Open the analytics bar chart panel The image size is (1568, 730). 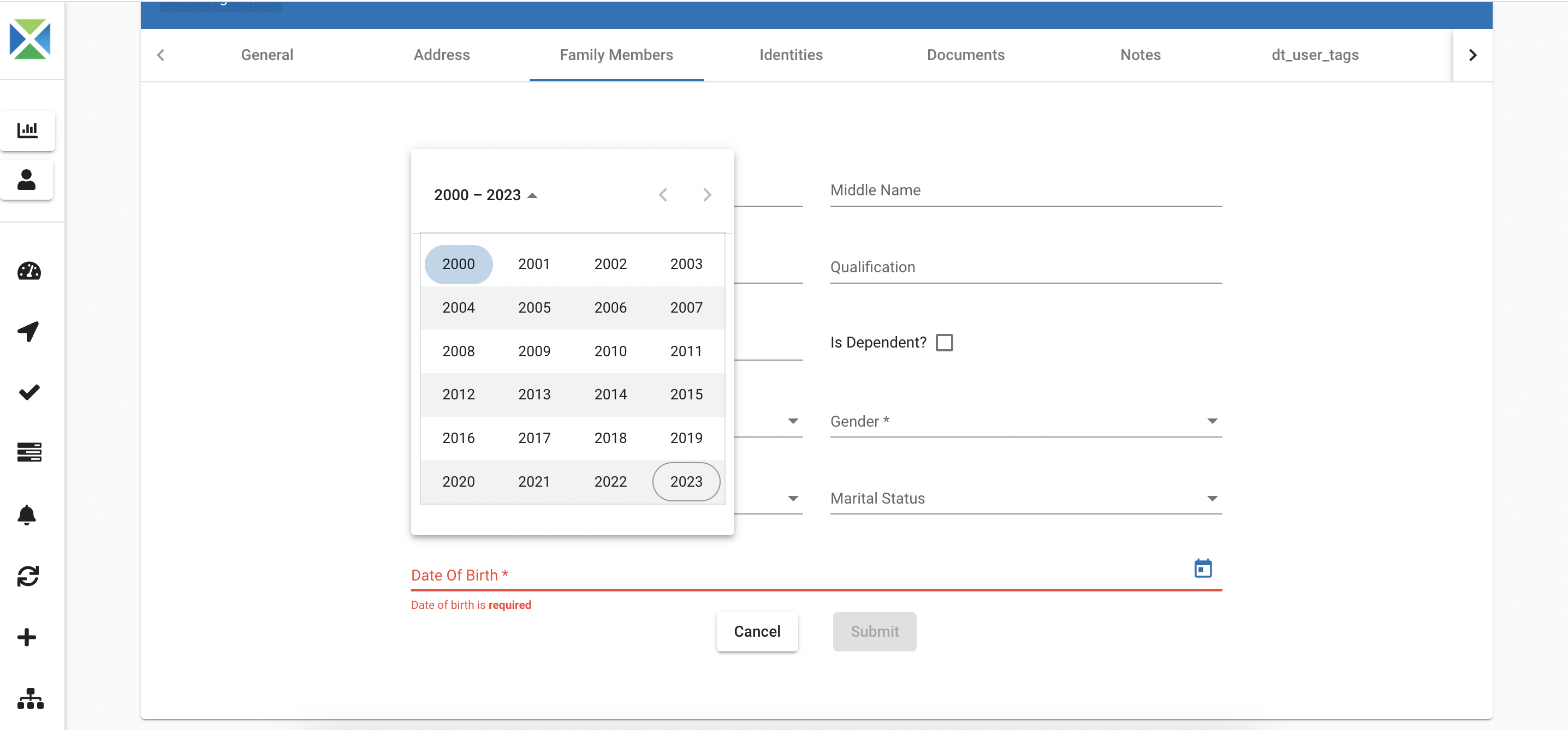tap(28, 129)
